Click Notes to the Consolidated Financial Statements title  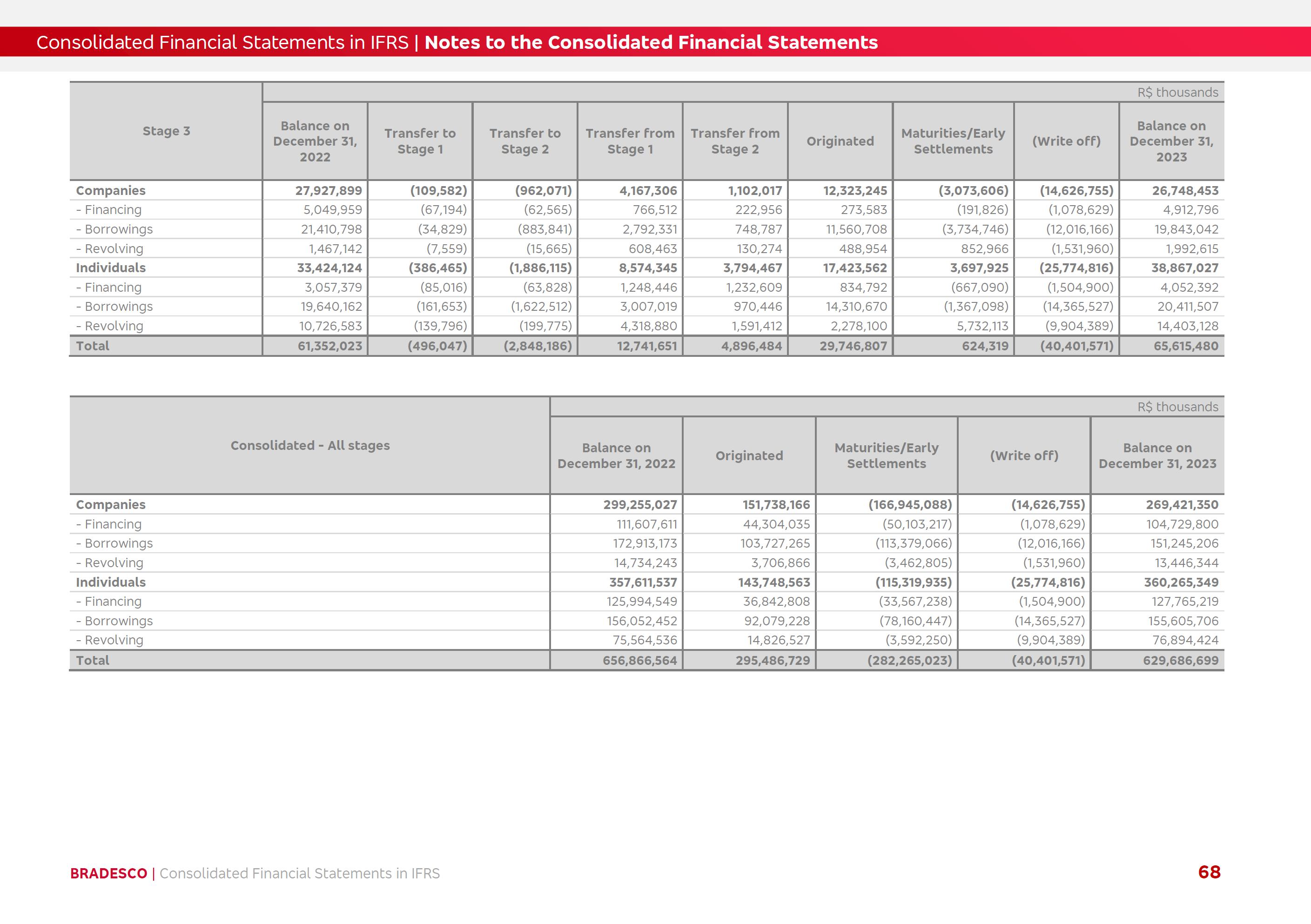point(651,42)
